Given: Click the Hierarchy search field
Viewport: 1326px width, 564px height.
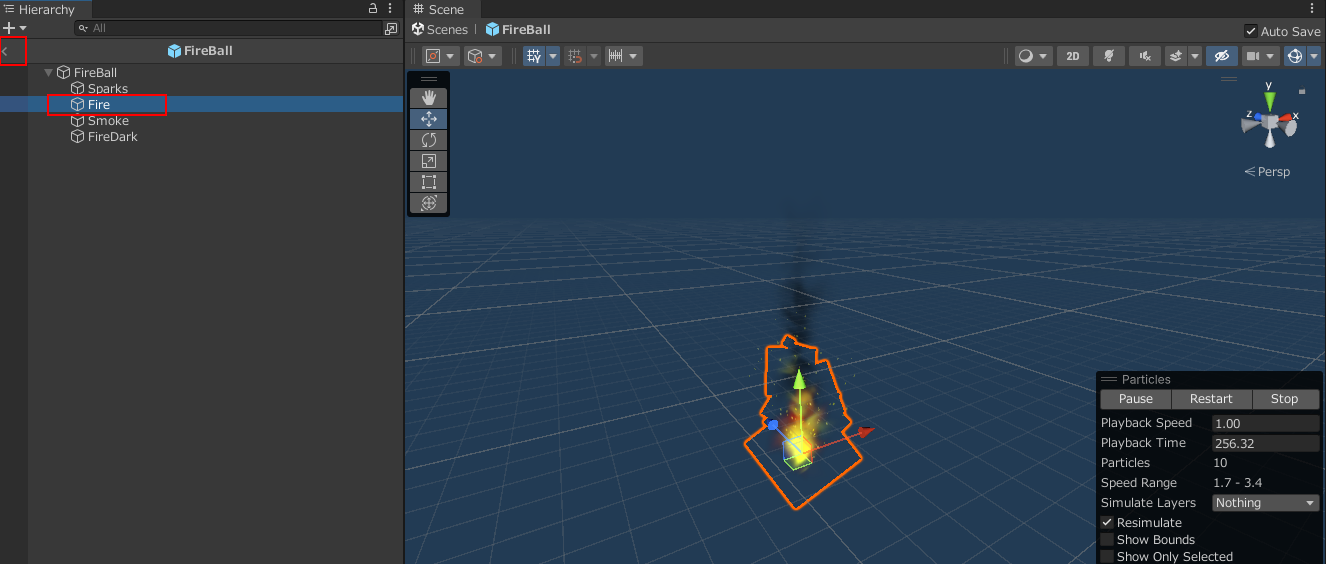Looking at the screenshot, I should pyautogui.click(x=228, y=28).
